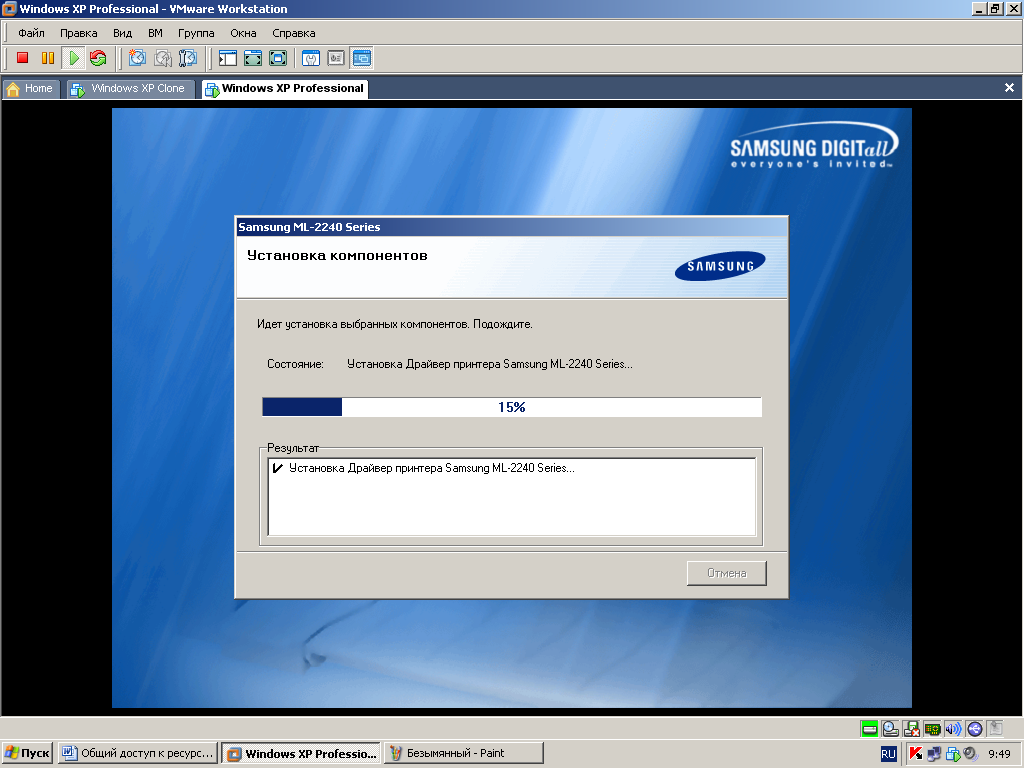Switch to quick switch view icon
The height and width of the screenshot is (768, 1024).
coord(253,58)
